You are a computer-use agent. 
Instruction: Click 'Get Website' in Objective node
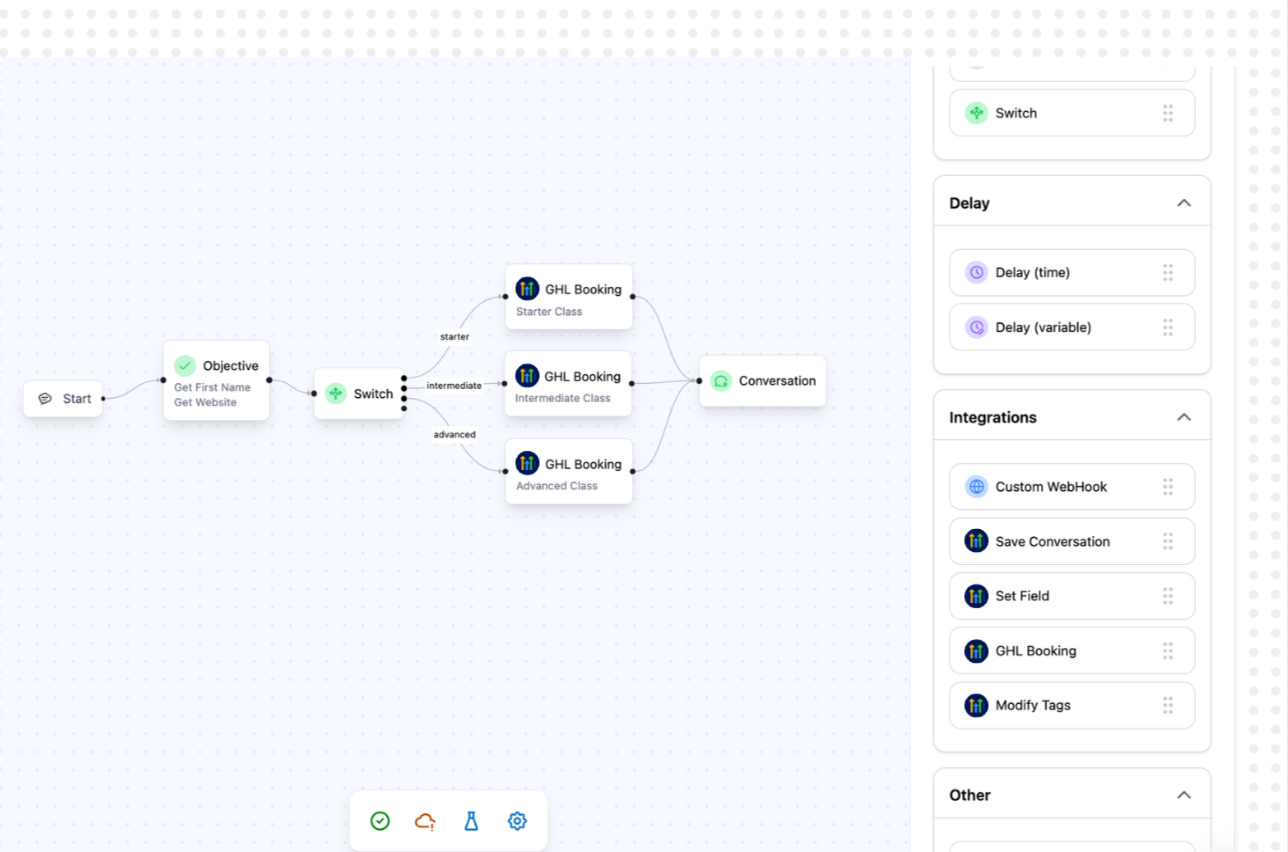pyautogui.click(x=205, y=402)
